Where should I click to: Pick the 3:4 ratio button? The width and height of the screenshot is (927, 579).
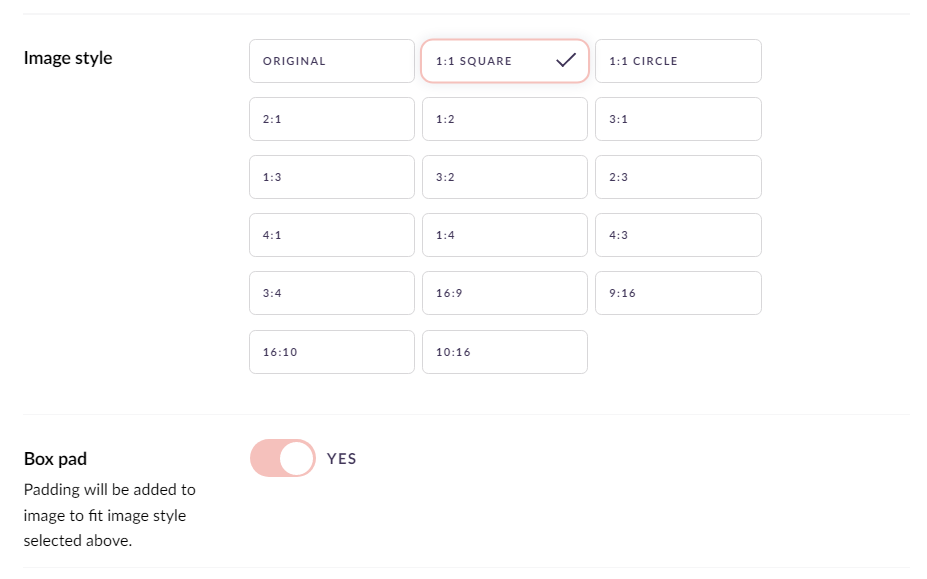(332, 293)
